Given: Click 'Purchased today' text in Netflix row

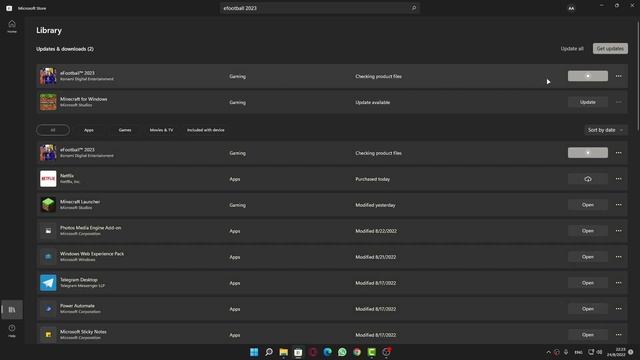Looking at the screenshot, I should [x=373, y=179].
